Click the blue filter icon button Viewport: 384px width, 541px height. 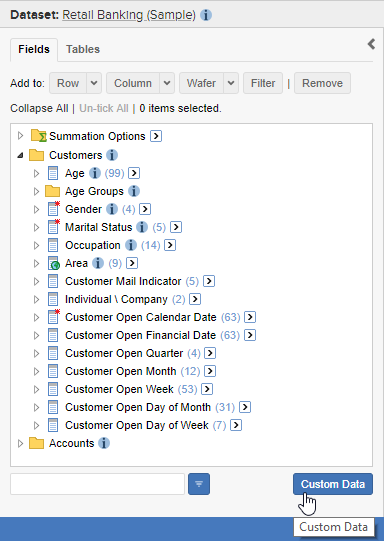[x=199, y=484]
